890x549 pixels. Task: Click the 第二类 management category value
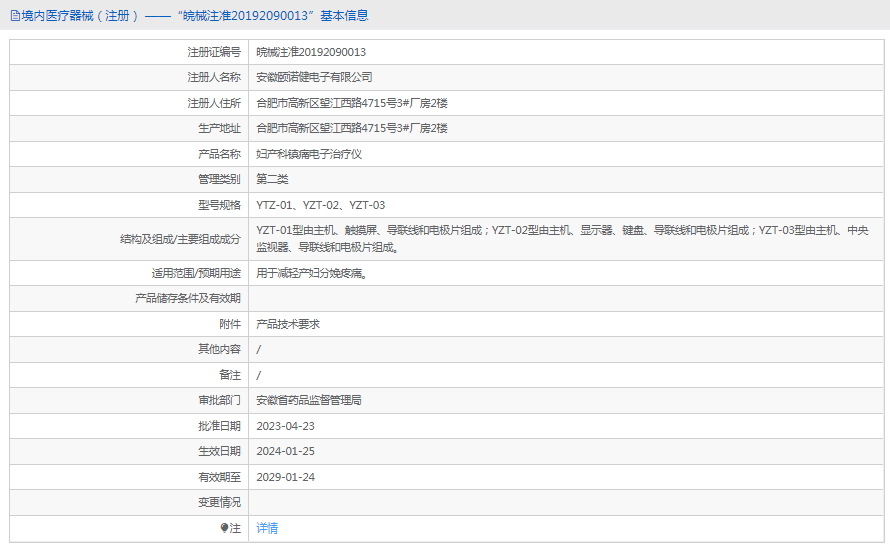coord(272,179)
